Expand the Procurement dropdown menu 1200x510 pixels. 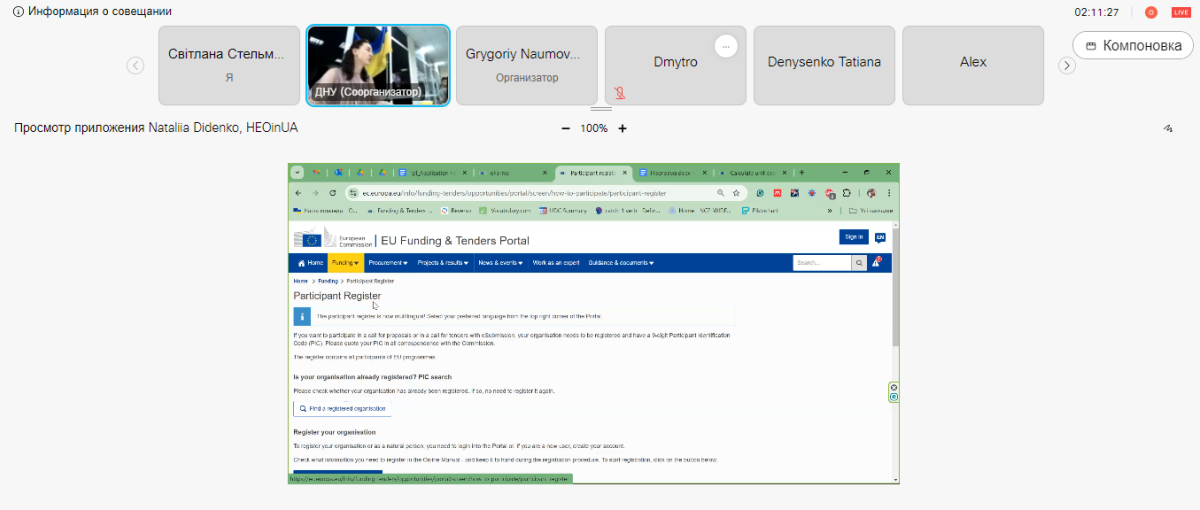[388, 263]
